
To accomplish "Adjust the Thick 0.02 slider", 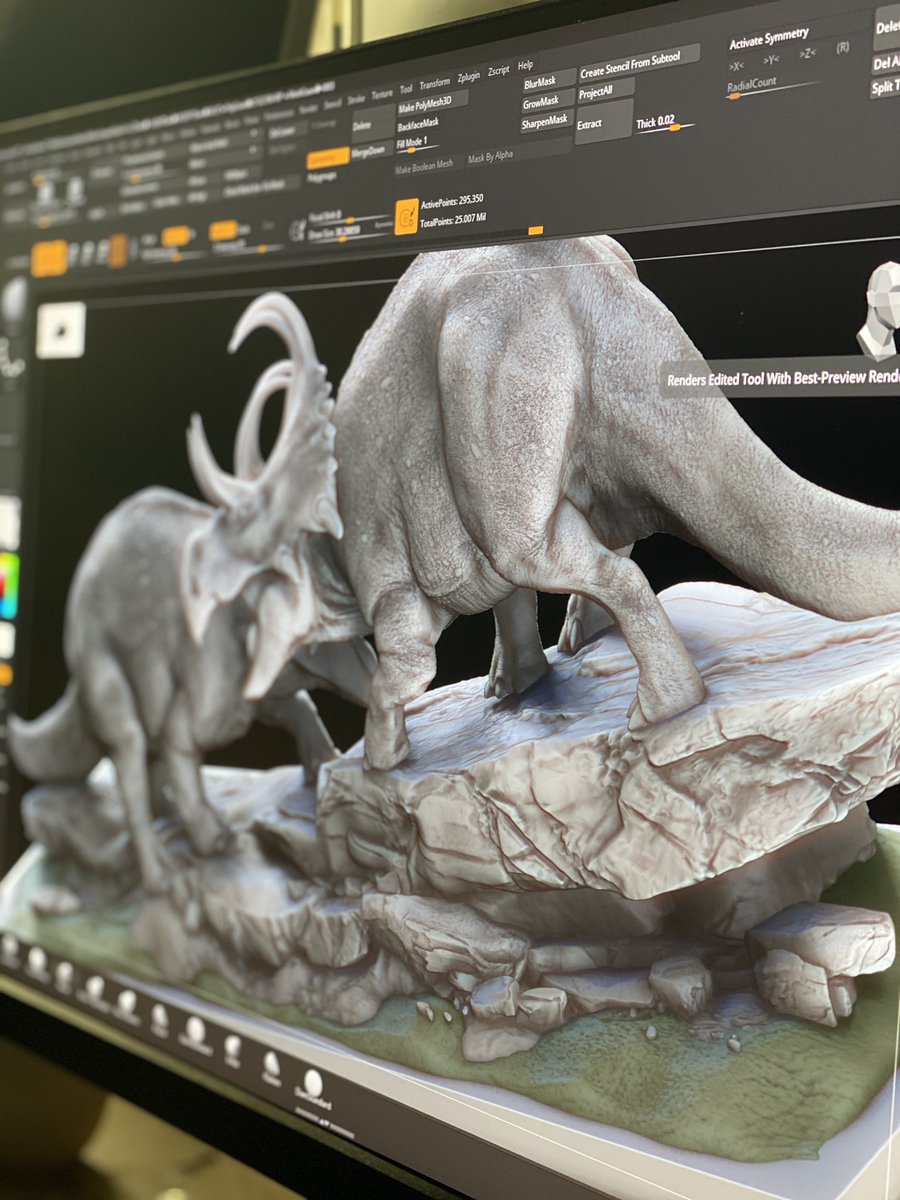I will [x=666, y=124].
